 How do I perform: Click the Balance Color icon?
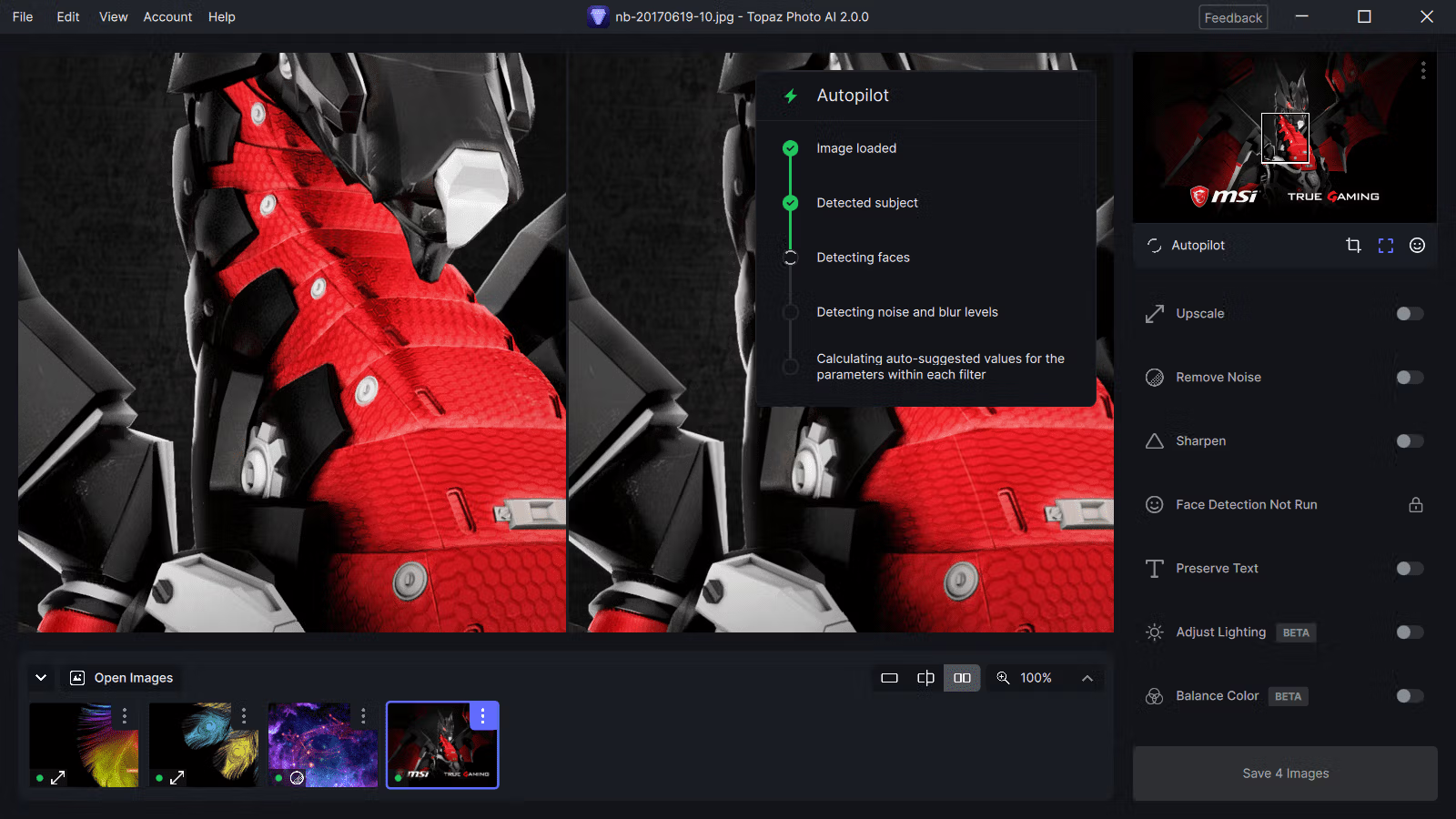[1155, 696]
